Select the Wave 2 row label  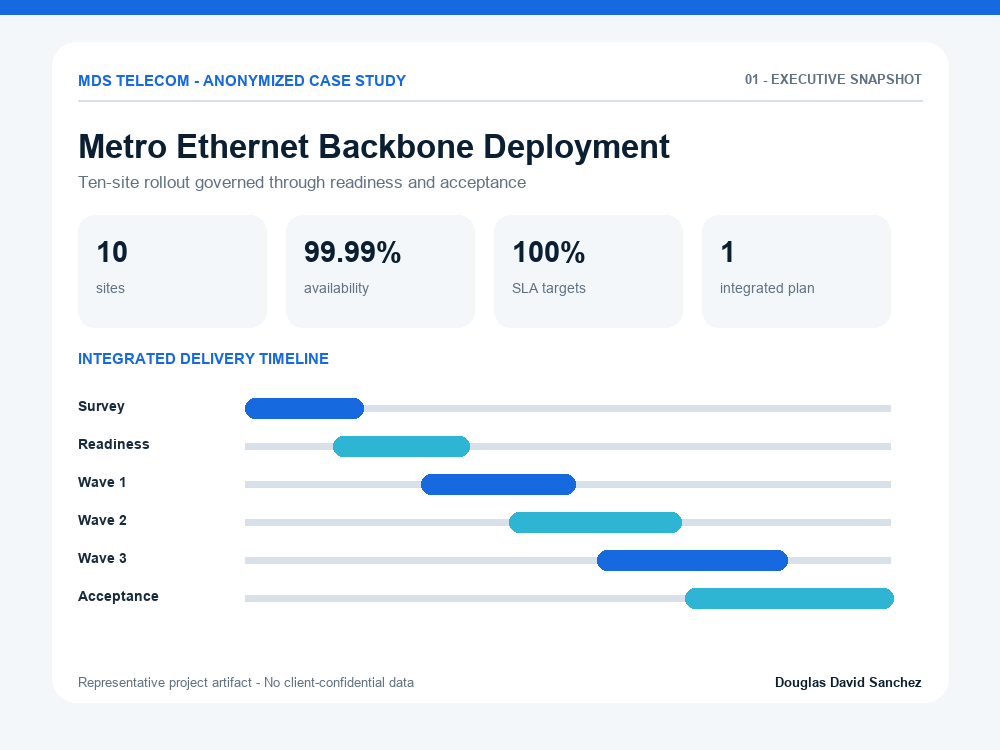pos(102,520)
